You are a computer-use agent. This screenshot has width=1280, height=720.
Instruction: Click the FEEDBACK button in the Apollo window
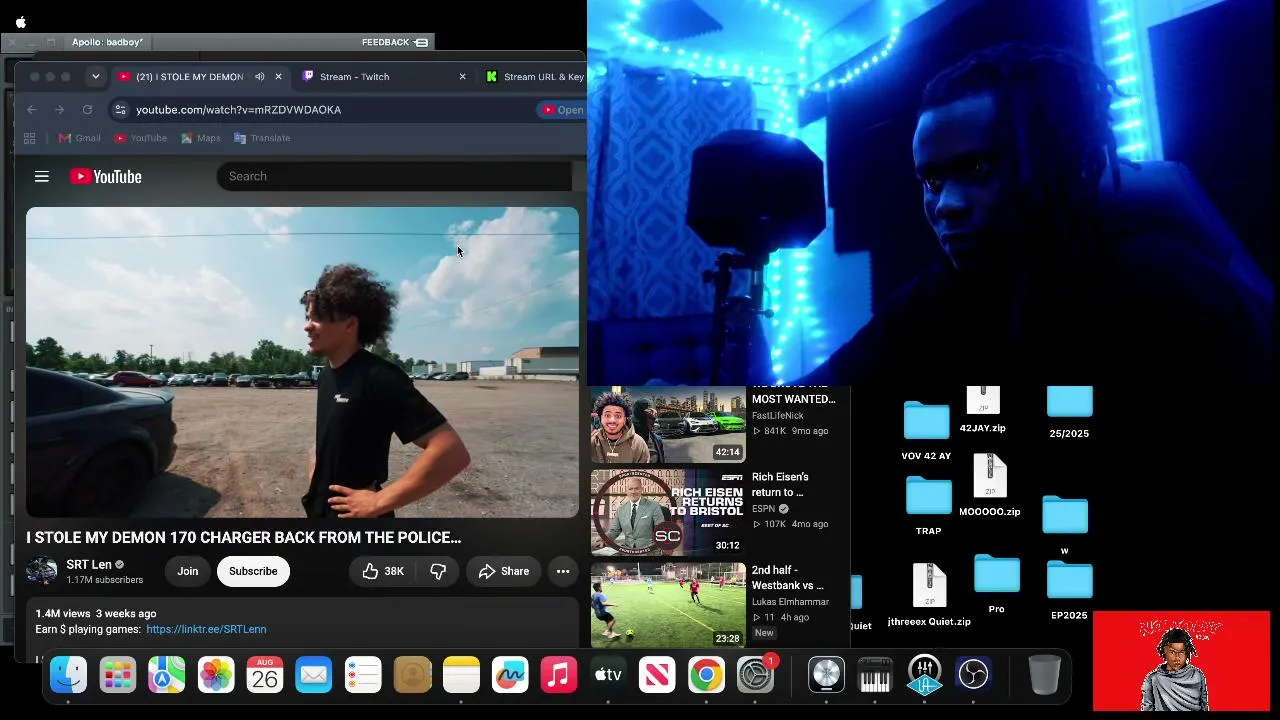(x=395, y=42)
